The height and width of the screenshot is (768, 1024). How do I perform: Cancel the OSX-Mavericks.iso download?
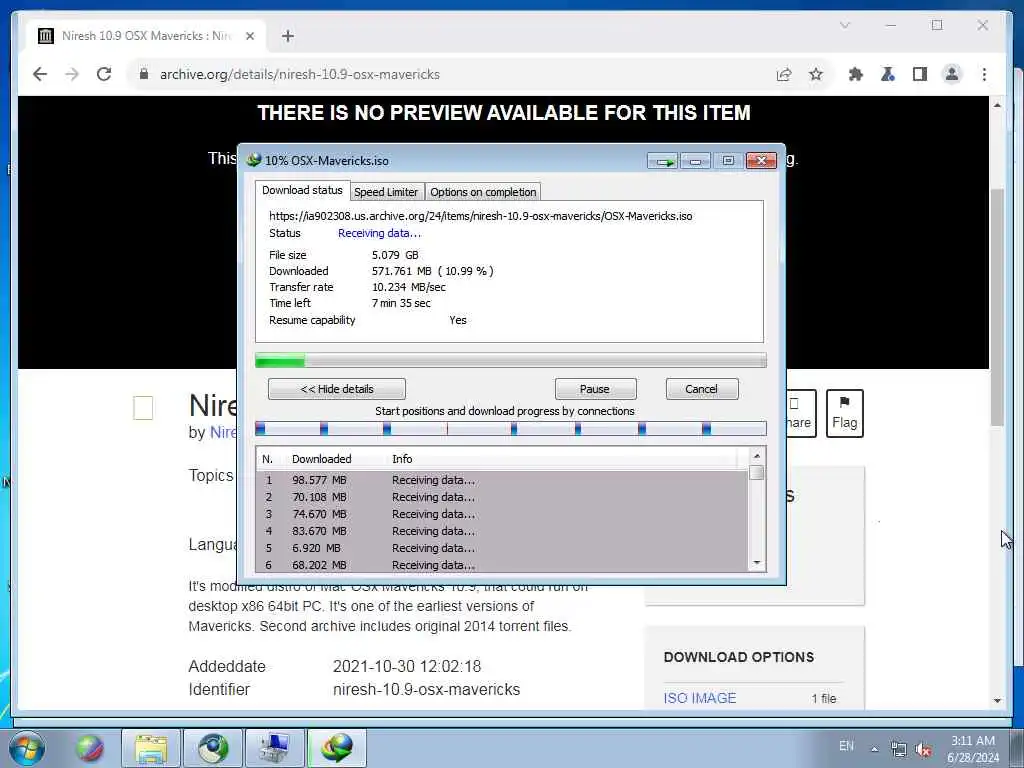pyautogui.click(x=702, y=389)
